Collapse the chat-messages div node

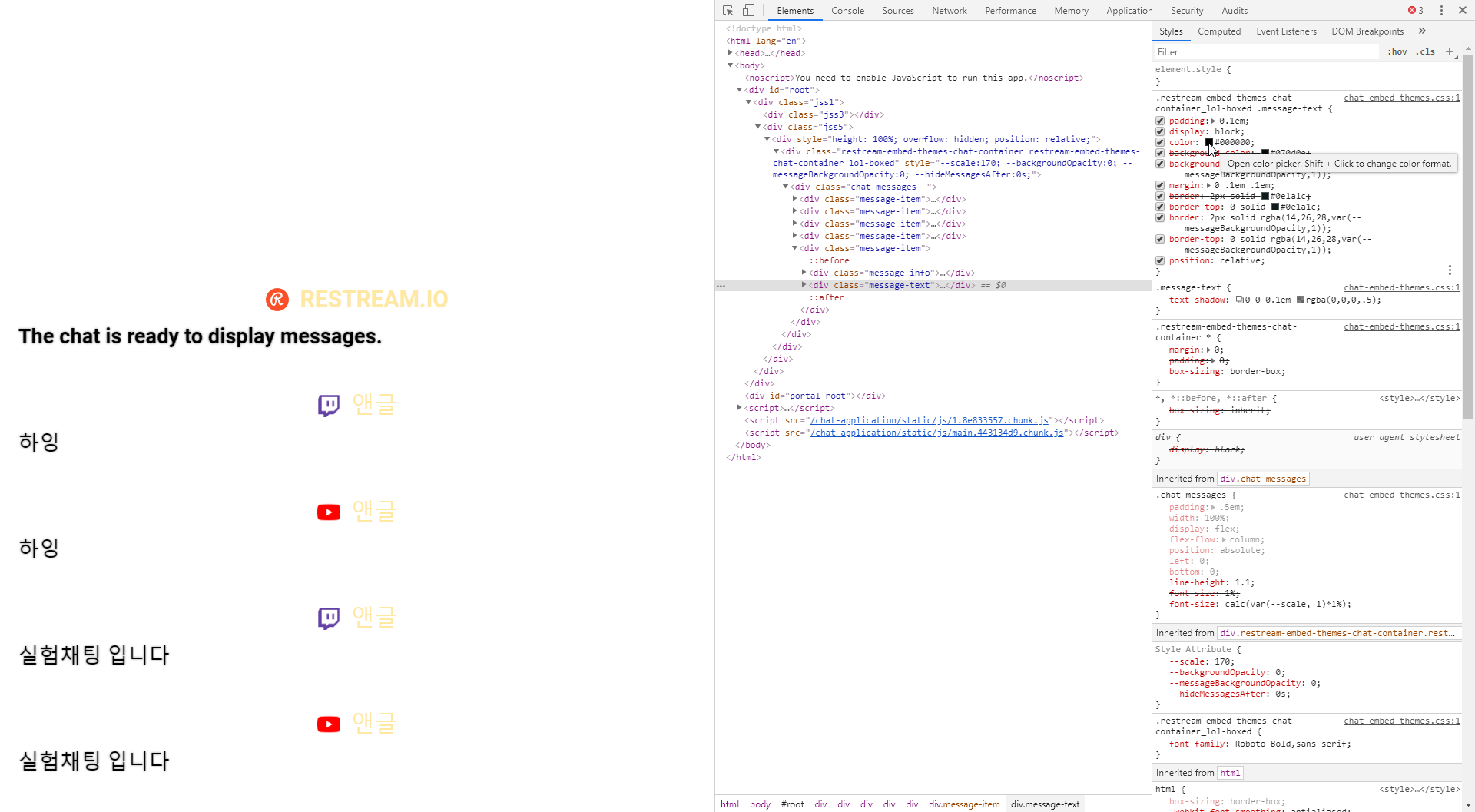(x=785, y=187)
